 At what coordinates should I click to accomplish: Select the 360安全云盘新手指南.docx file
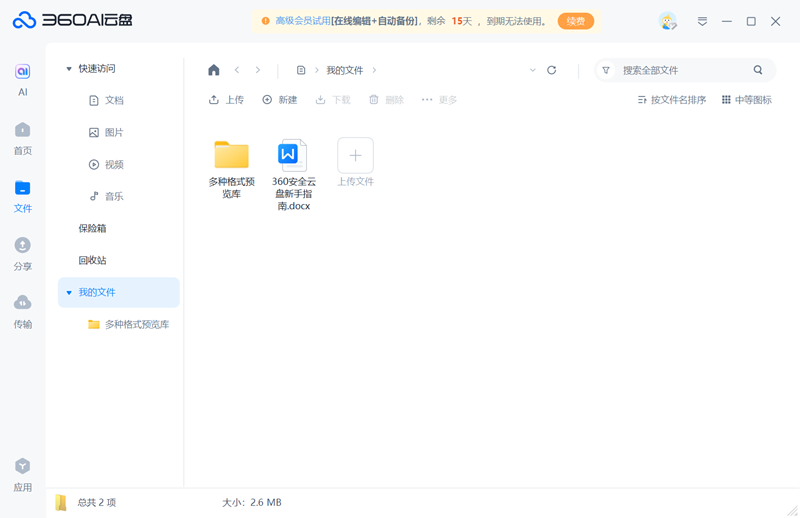[293, 175]
